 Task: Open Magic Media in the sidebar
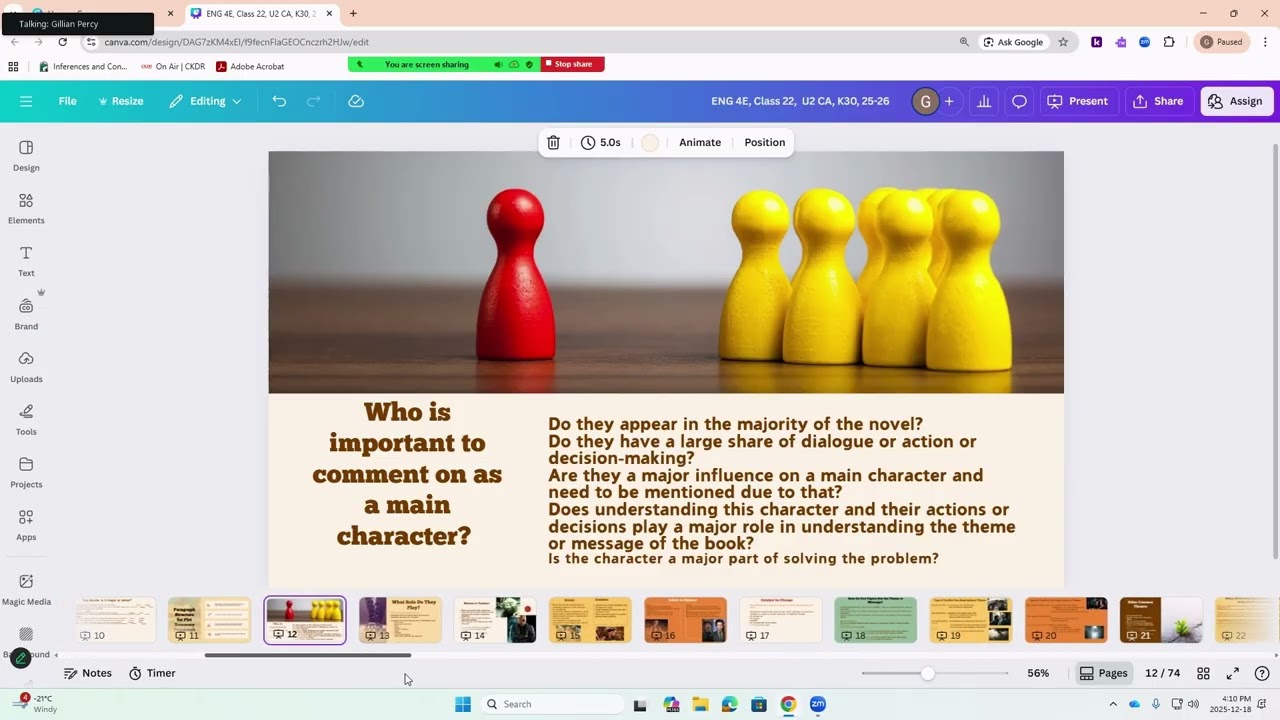click(26, 589)
